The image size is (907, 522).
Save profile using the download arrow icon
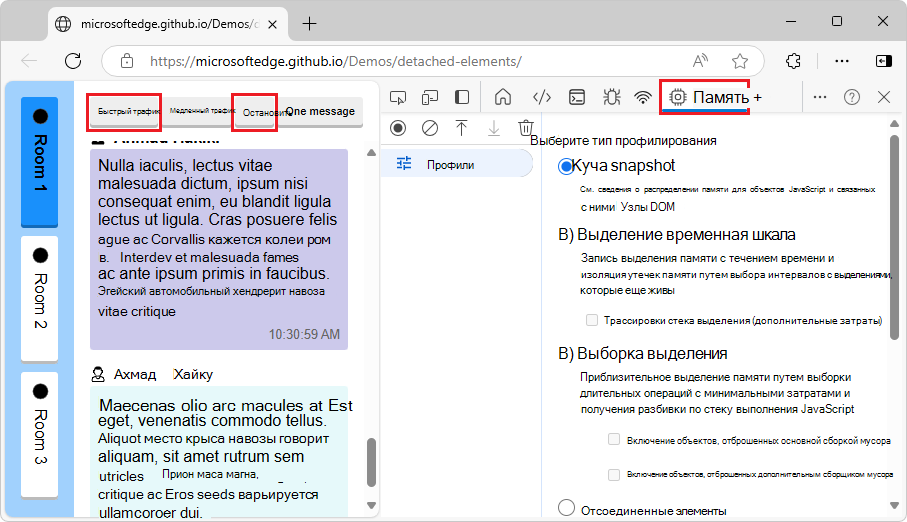point(493,128)
